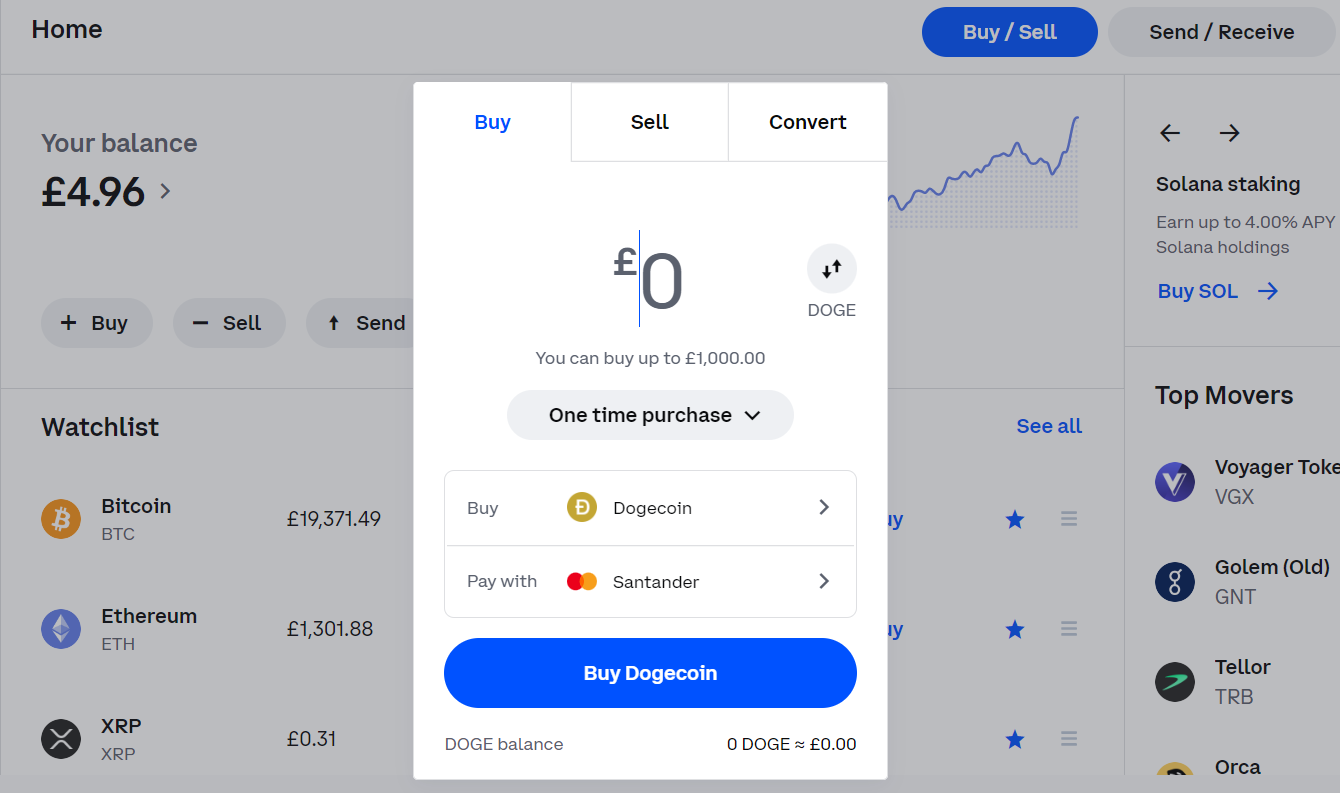The width and height of the screenshot is (1340, 793).
Task: Click the amount input showing £0
Action: 650,278
